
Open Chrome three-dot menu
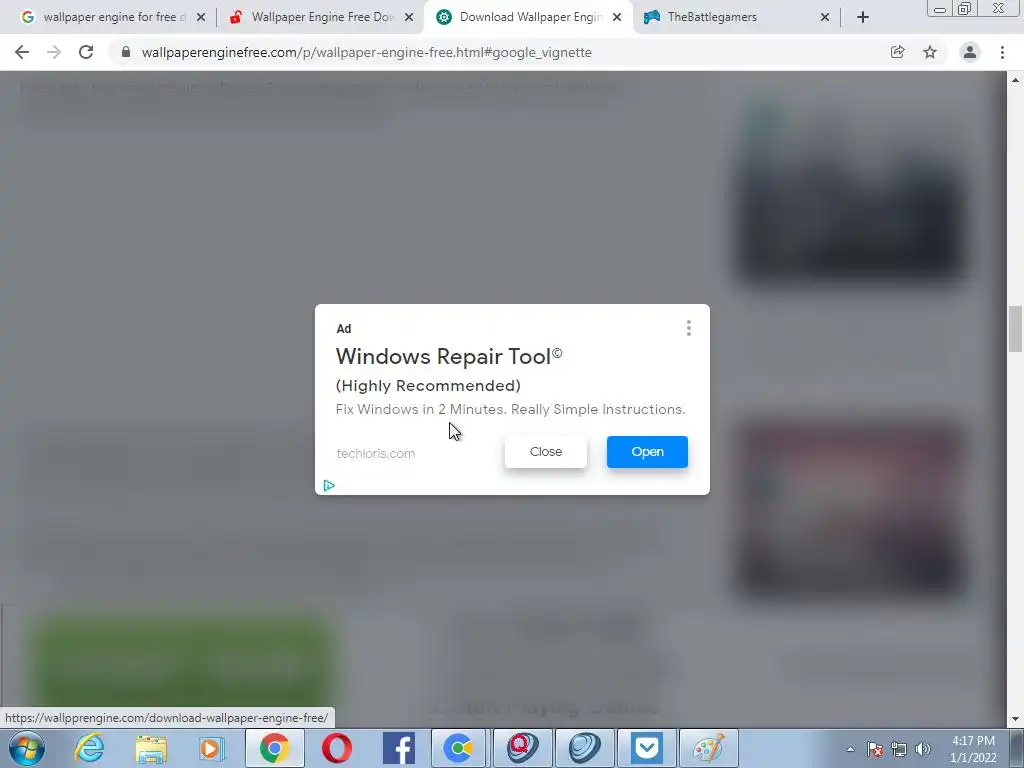[1002, 52]
